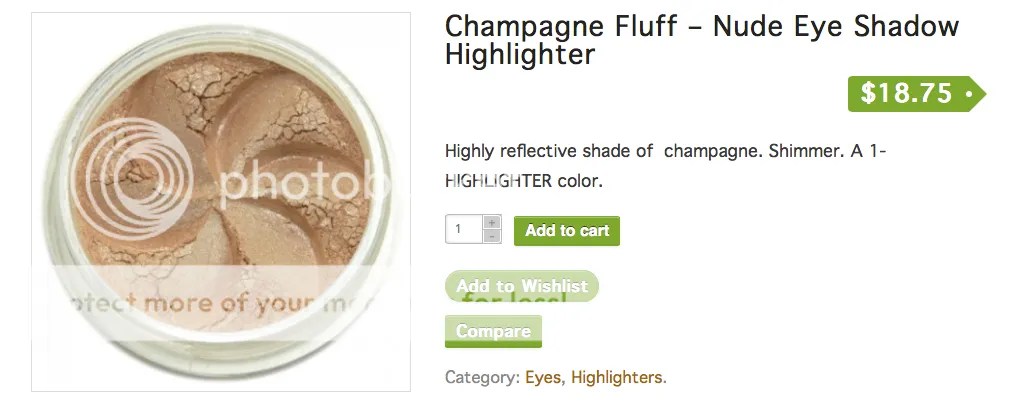Click into the quantity input field
Screen dimensions: 1023x403
(x=465, y=230)
